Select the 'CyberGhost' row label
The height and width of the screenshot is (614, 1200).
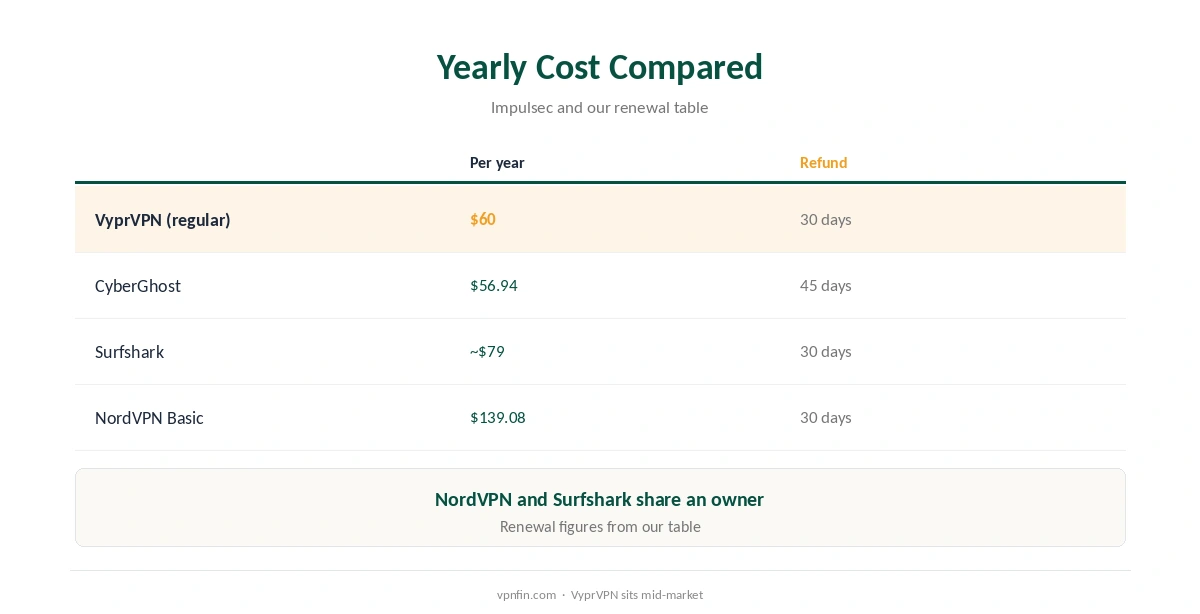[138, 285]
